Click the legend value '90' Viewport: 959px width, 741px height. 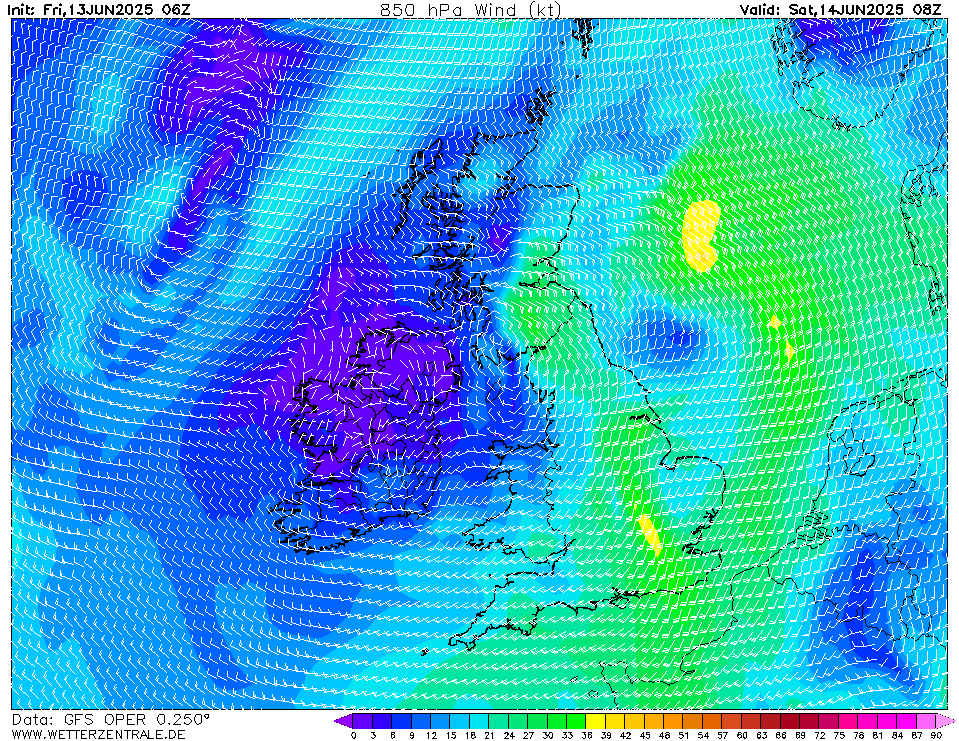(x=936, y=735)
